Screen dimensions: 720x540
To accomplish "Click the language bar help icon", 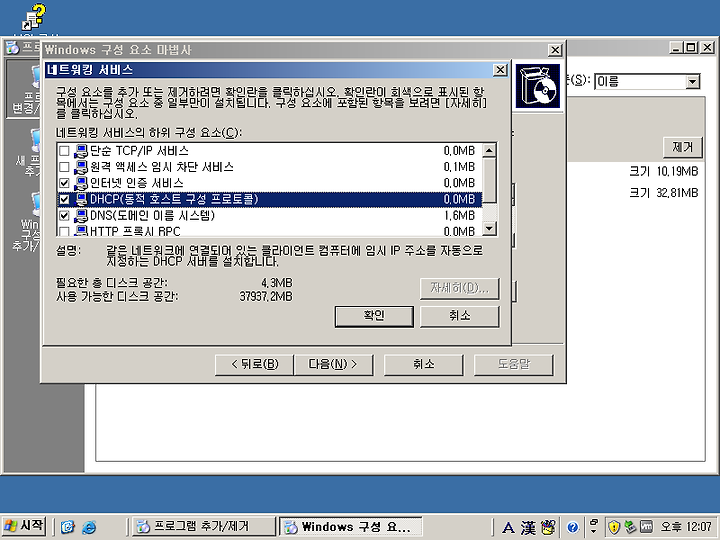I will (572, 527).
